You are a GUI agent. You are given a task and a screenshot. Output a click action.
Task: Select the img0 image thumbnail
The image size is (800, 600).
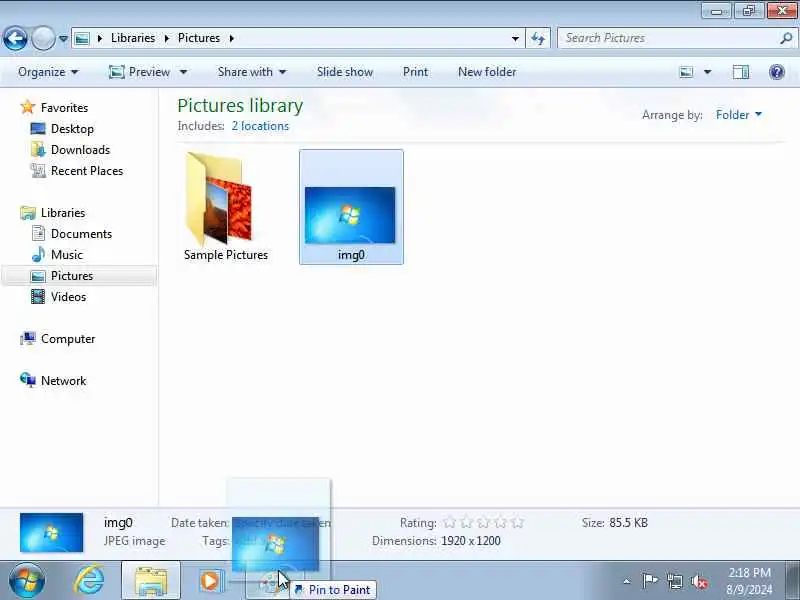click(351, 207)
